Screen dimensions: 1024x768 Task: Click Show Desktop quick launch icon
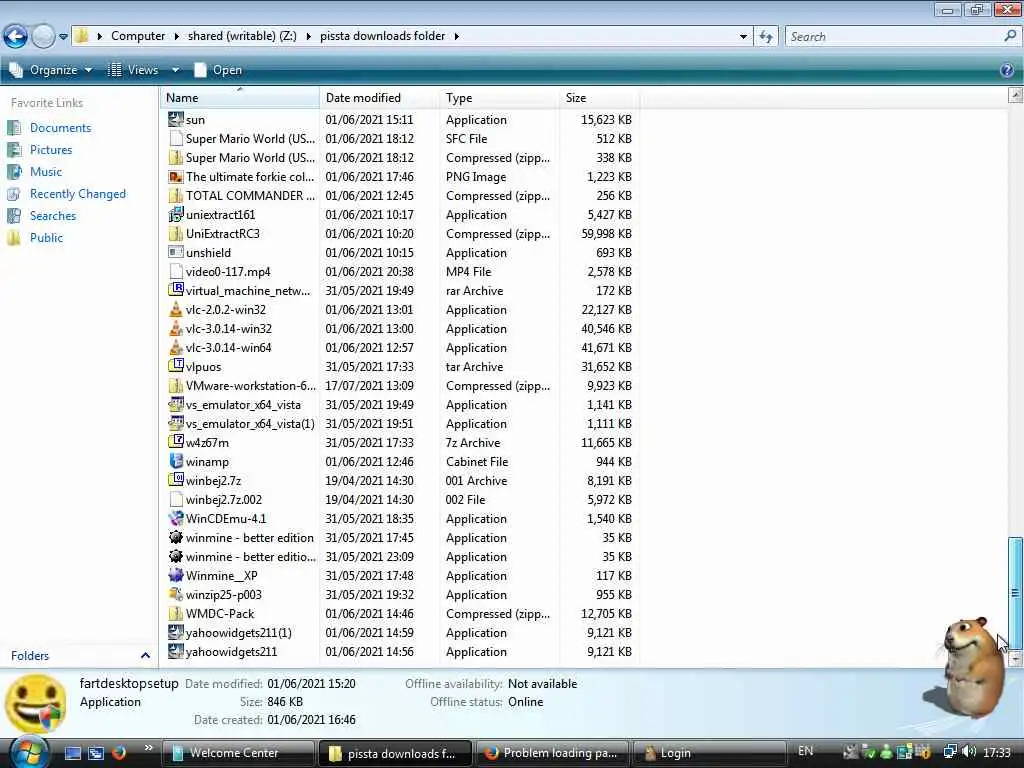coord(73,753)
